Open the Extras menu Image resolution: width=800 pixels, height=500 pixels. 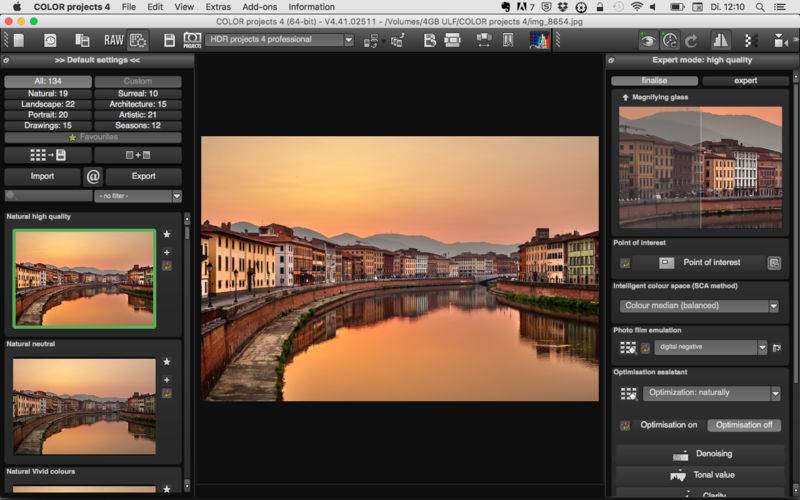point(218,7)
